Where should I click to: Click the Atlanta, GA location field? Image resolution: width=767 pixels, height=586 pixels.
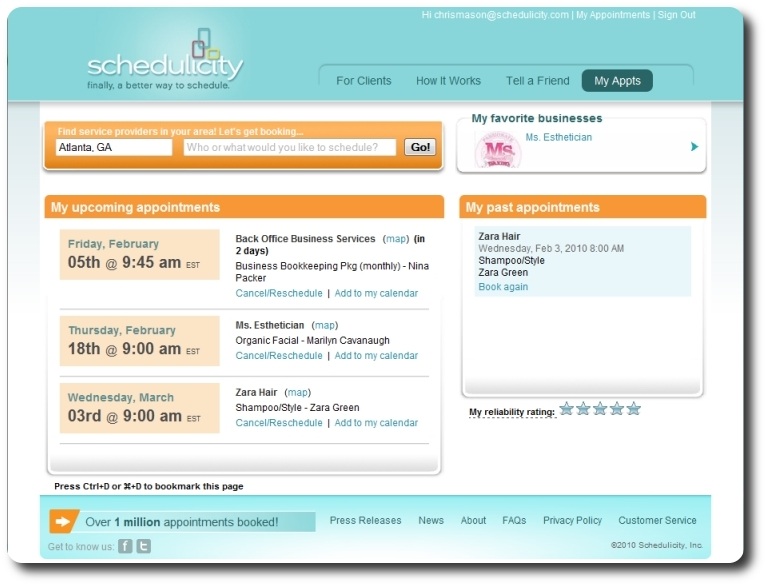tap(114, 147)
